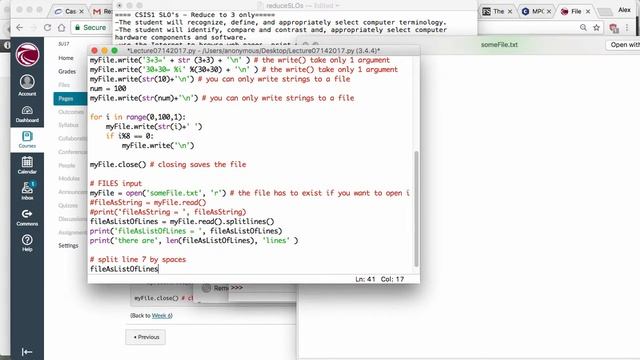640x360 pixels.
Task: Open the Syllabus course link
Action: pos(68,125)
